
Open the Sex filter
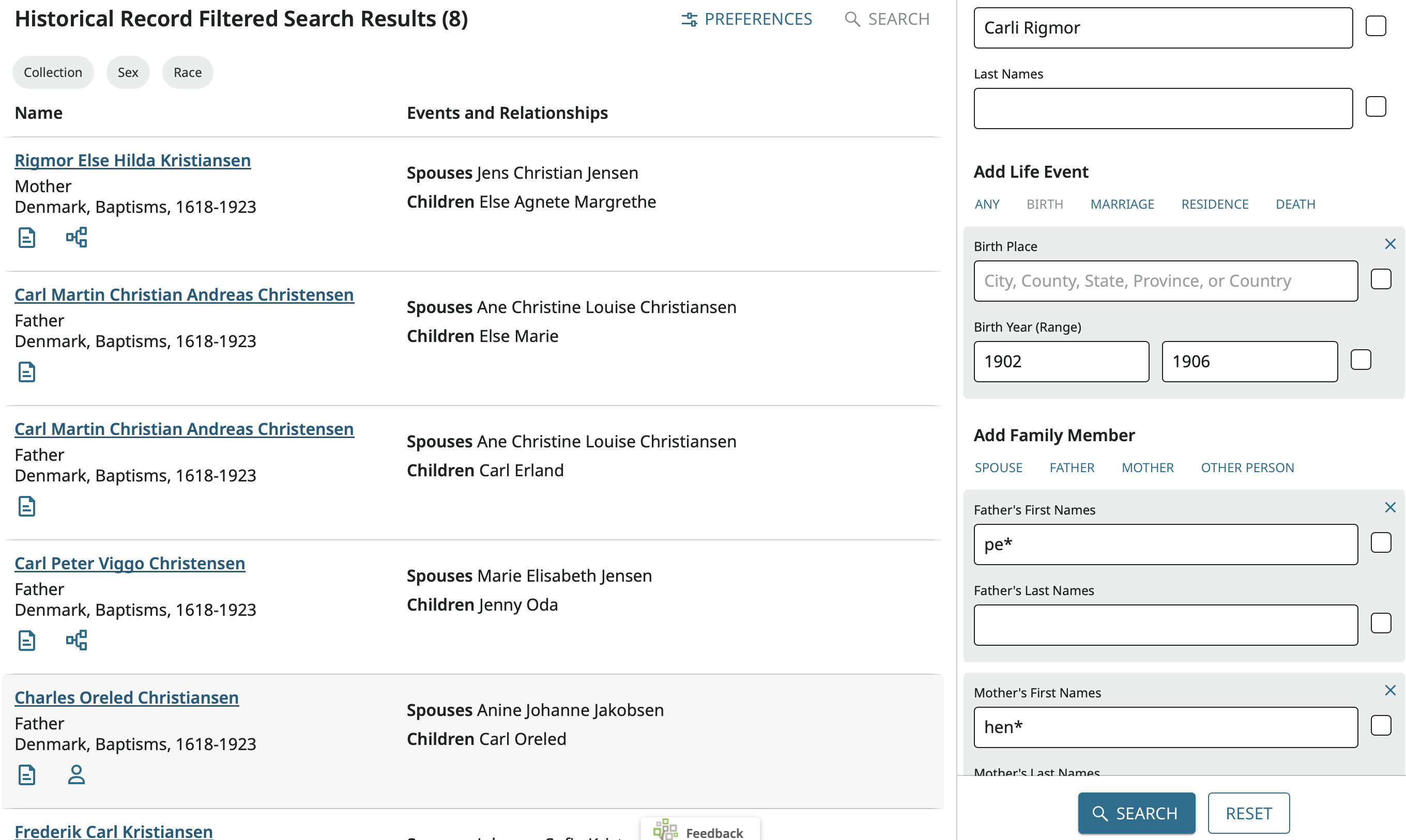click(127, 72)
